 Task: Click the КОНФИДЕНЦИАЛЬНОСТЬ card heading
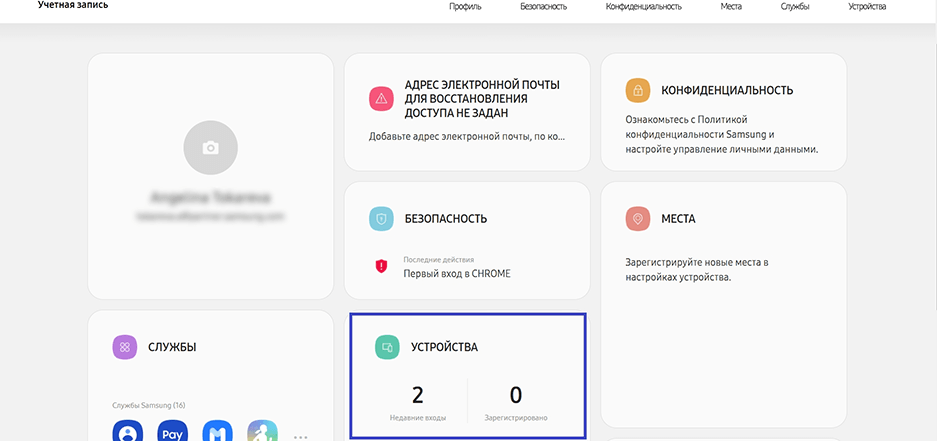coord(727,90)
